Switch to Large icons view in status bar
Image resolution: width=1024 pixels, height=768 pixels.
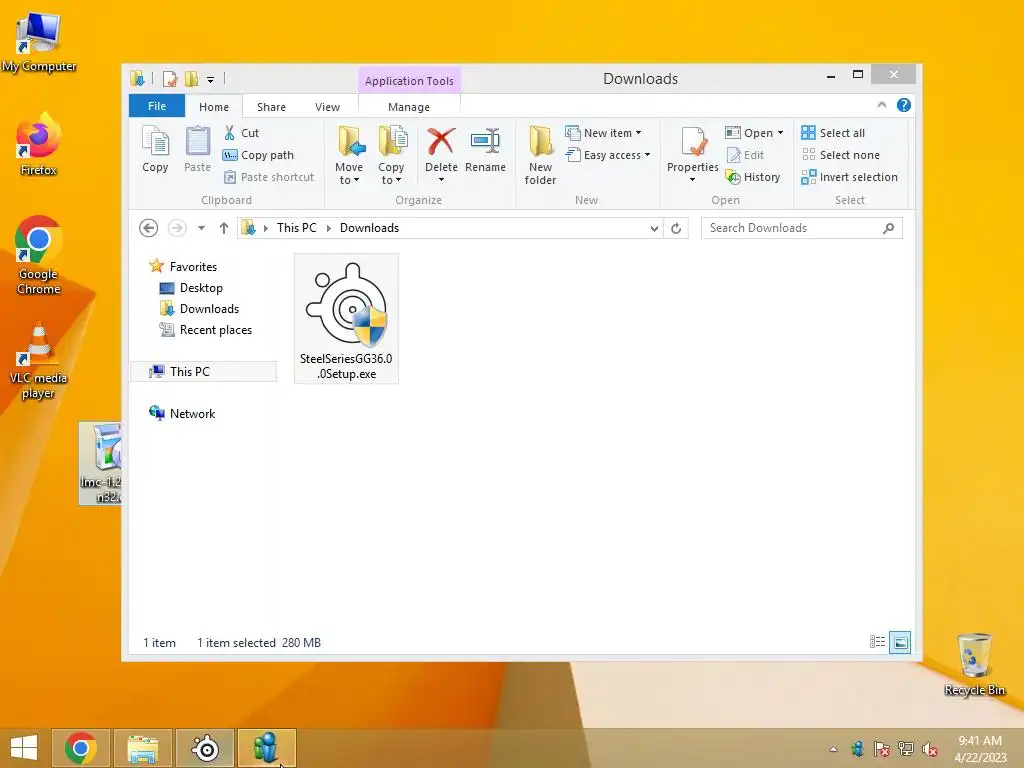(900, 642)
